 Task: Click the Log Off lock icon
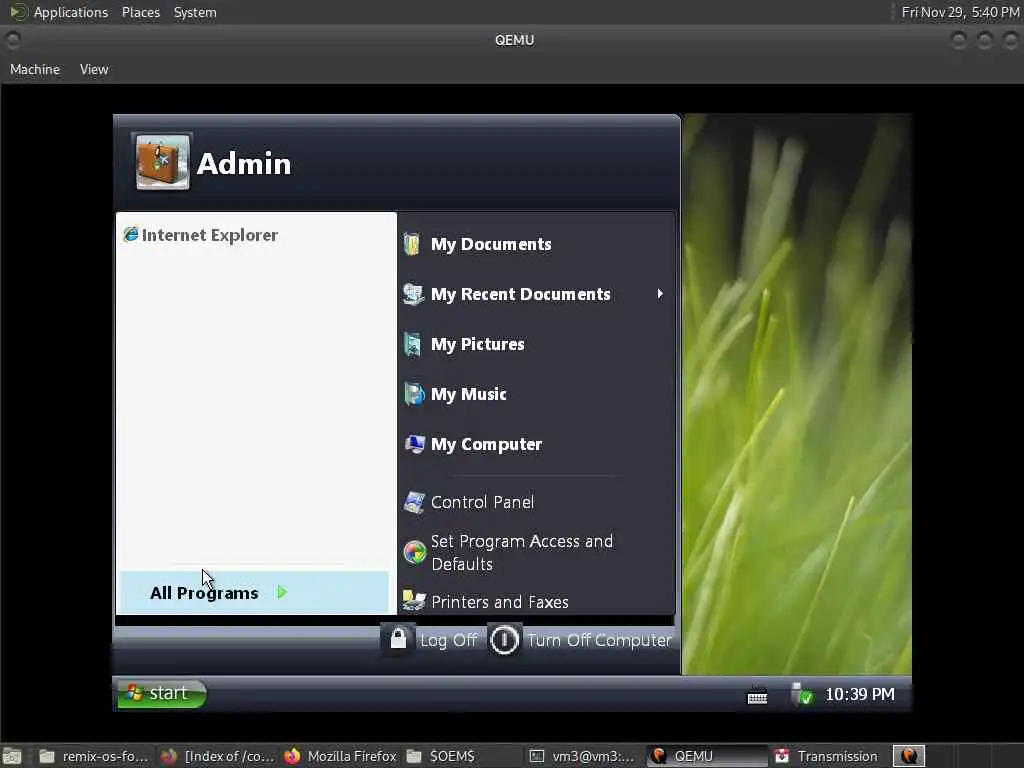point(398,639)
